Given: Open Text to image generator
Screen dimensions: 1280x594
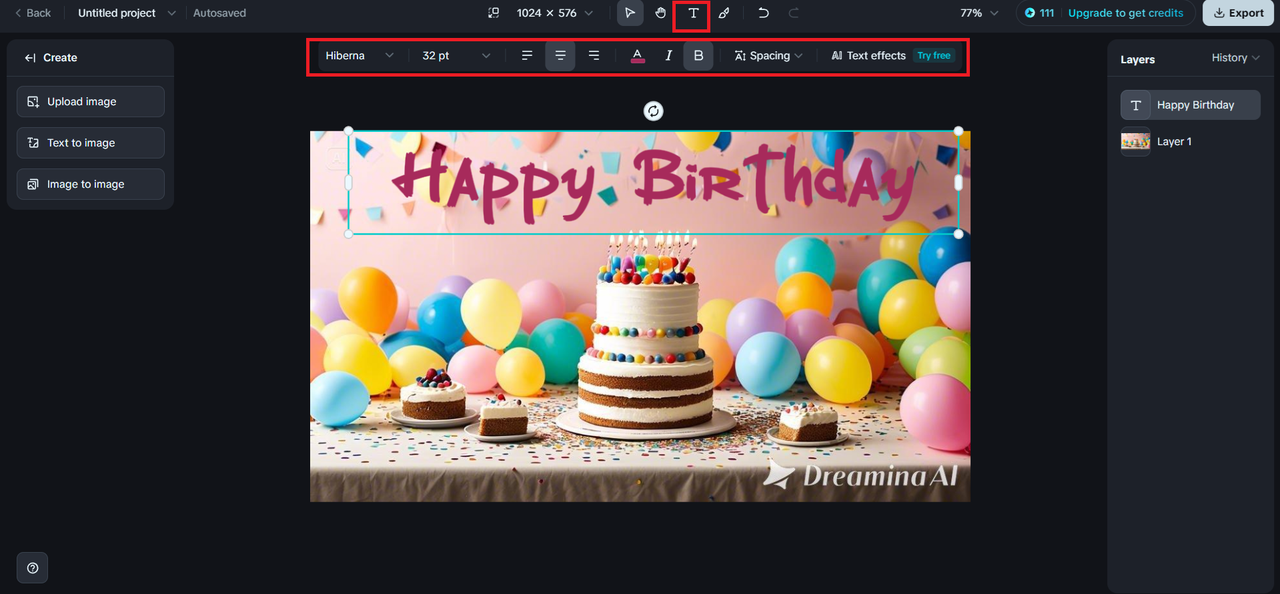Looking at the screenshot, I should 90,143.
